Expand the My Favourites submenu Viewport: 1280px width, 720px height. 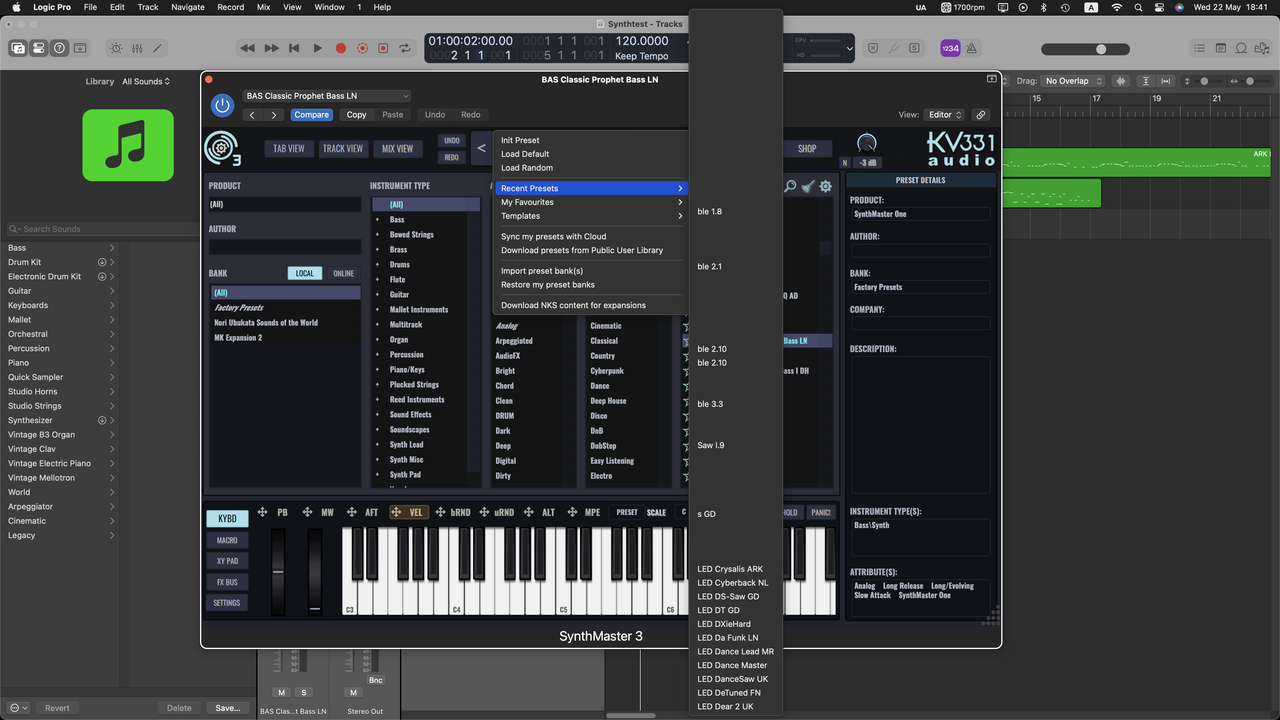click(592, 202)
